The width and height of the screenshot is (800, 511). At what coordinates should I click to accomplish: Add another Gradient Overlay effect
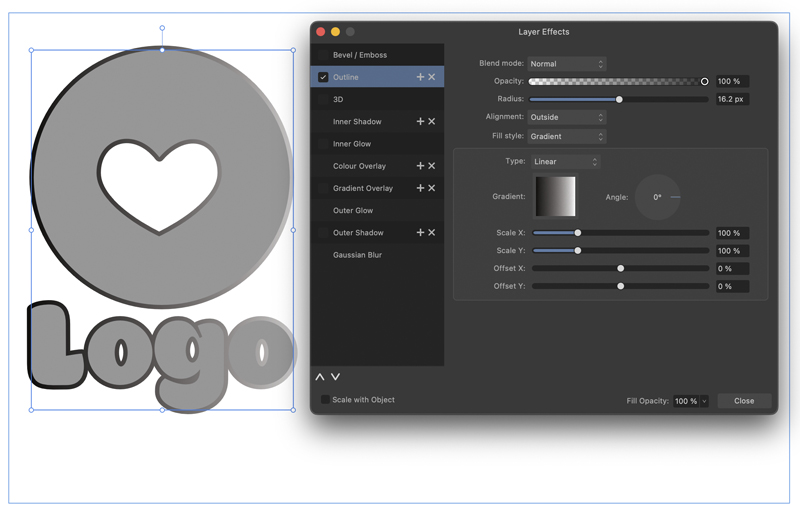pos(420,188)
